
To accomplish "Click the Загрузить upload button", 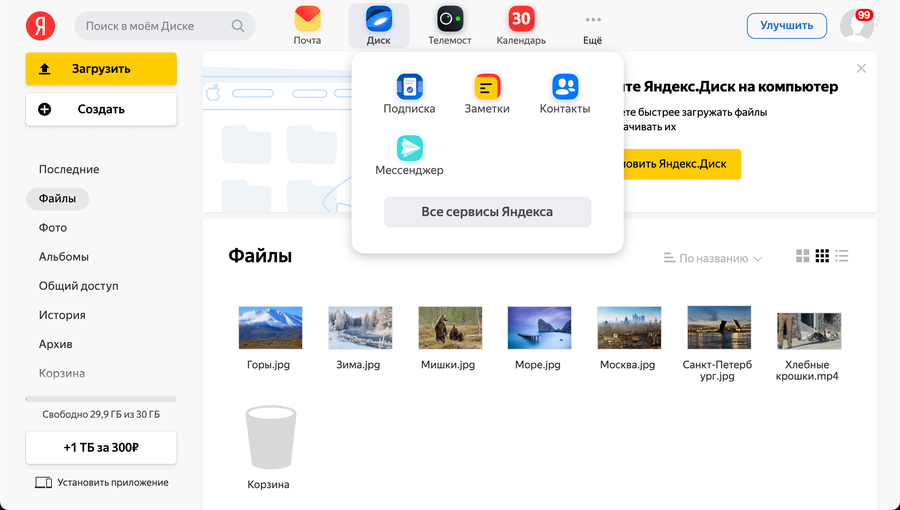I will [x=101, y=69].
